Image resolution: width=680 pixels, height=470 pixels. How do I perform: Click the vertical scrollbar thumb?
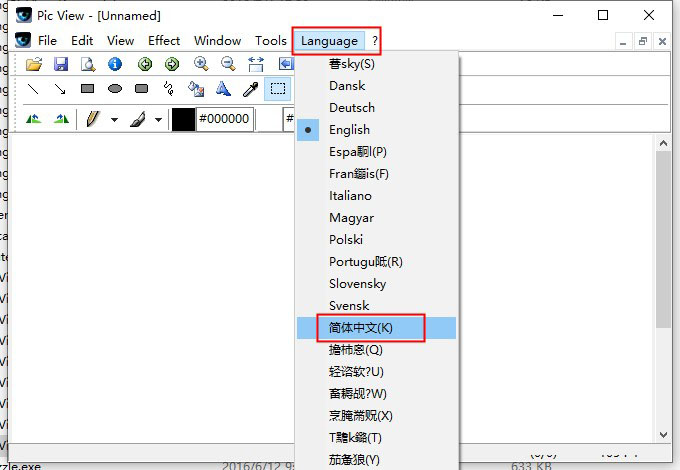point(663,239)
